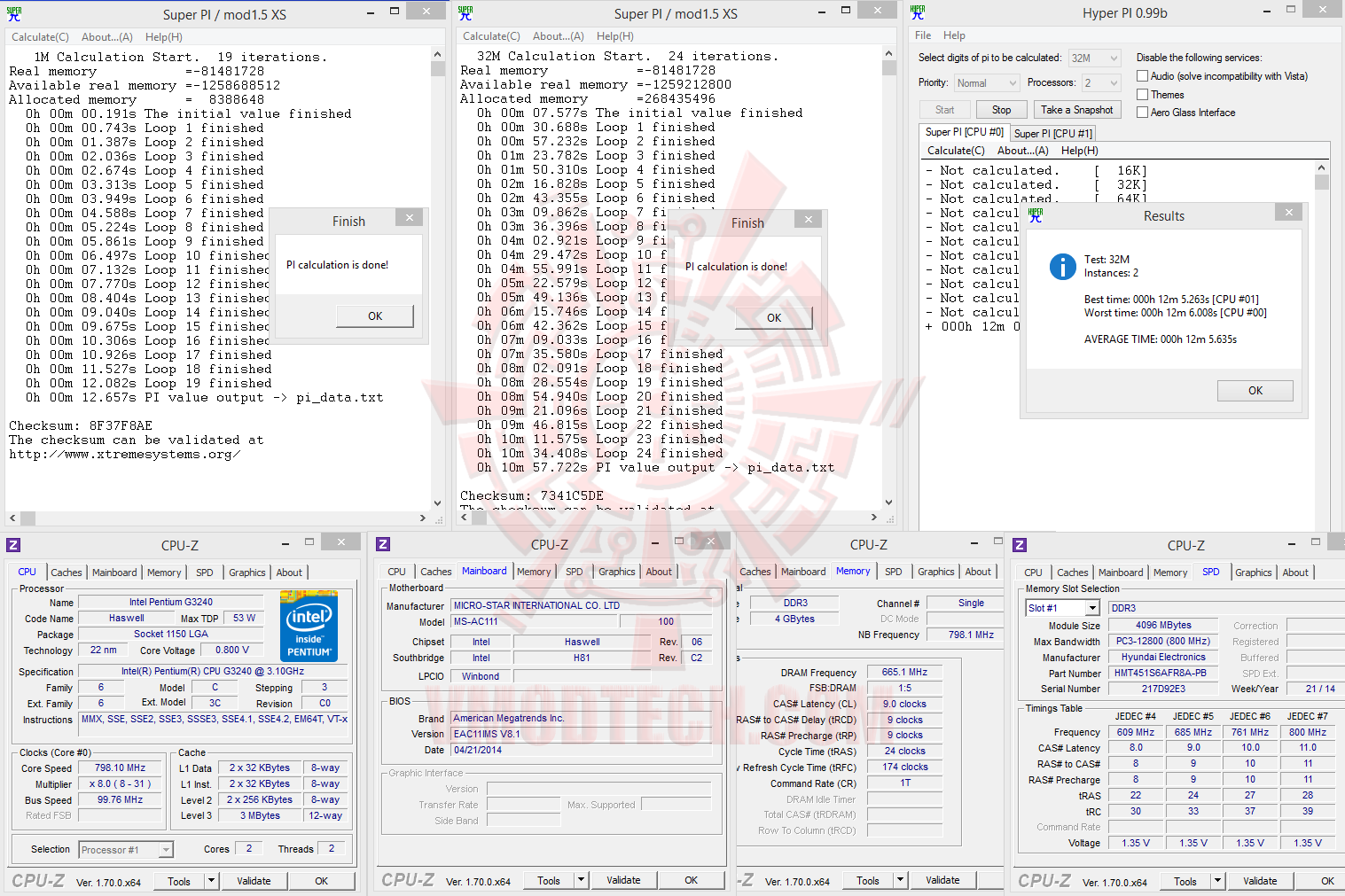Close the Finish dialog over the 1M window

[409, 218]
